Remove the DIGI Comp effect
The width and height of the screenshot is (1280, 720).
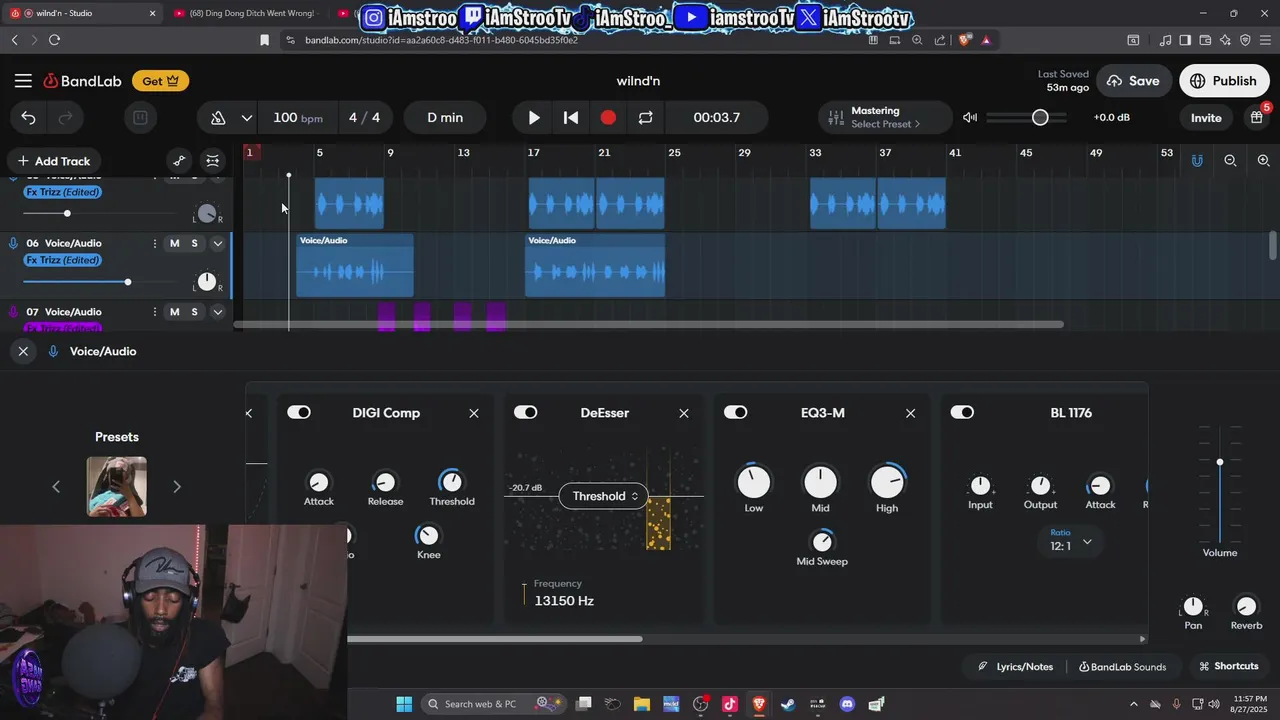(x=474, y=413)
